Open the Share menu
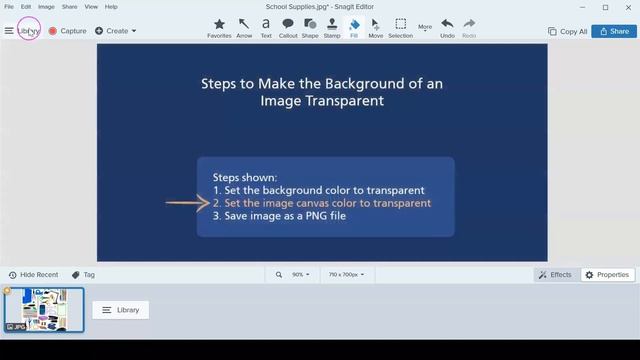 (69, 7)
